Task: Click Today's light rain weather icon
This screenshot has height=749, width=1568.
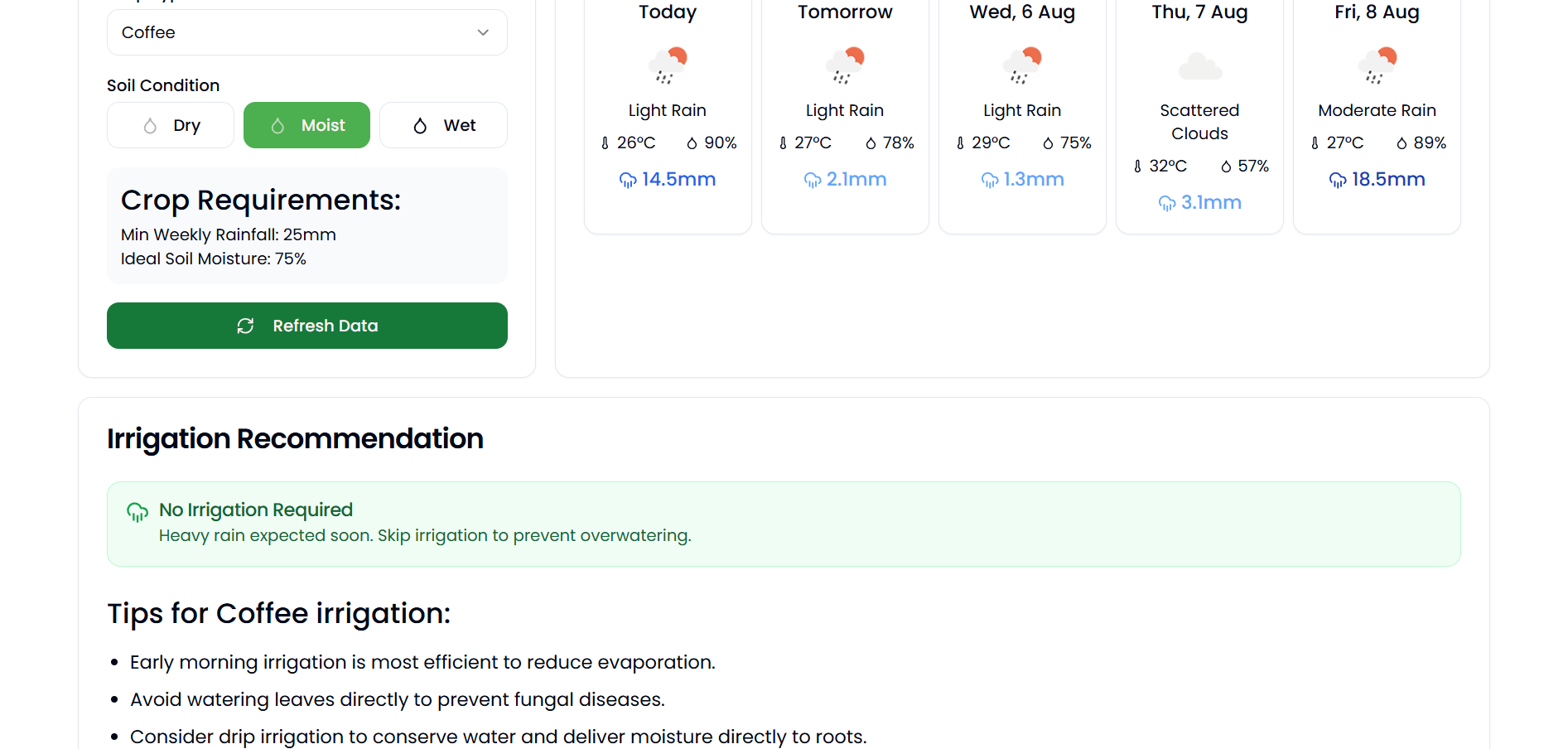Action: [668, 65]
